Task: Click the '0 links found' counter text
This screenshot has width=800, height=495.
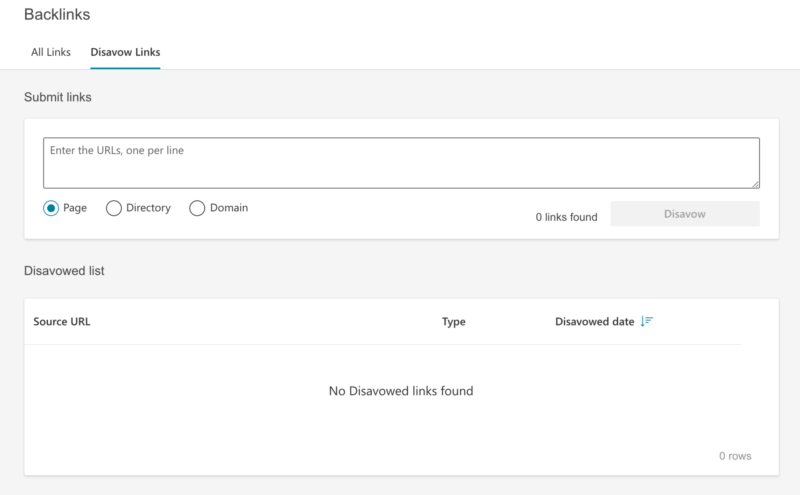Action: click(x=566, y=217)
